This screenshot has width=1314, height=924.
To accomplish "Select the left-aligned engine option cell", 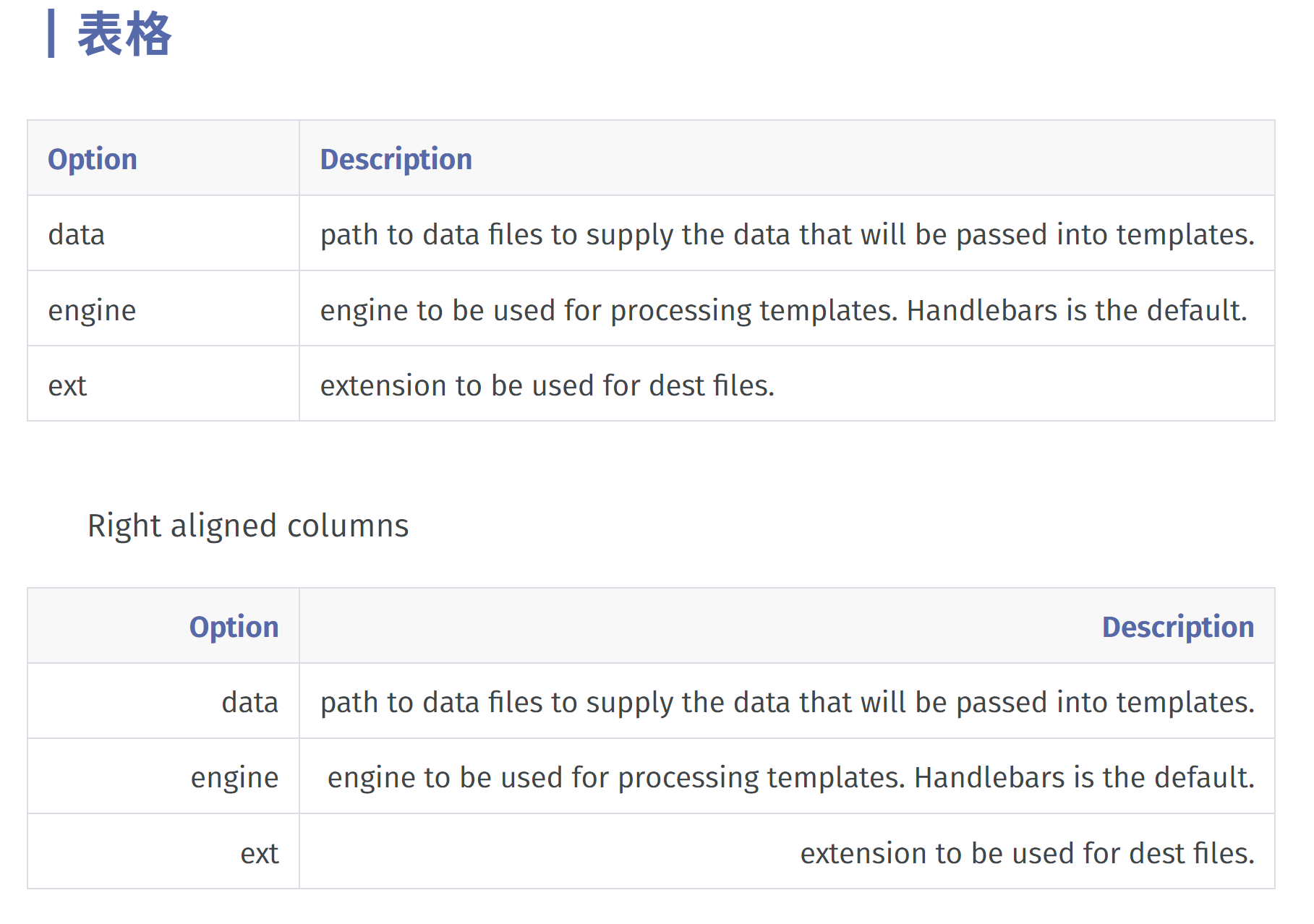I will tap(92, 310).
